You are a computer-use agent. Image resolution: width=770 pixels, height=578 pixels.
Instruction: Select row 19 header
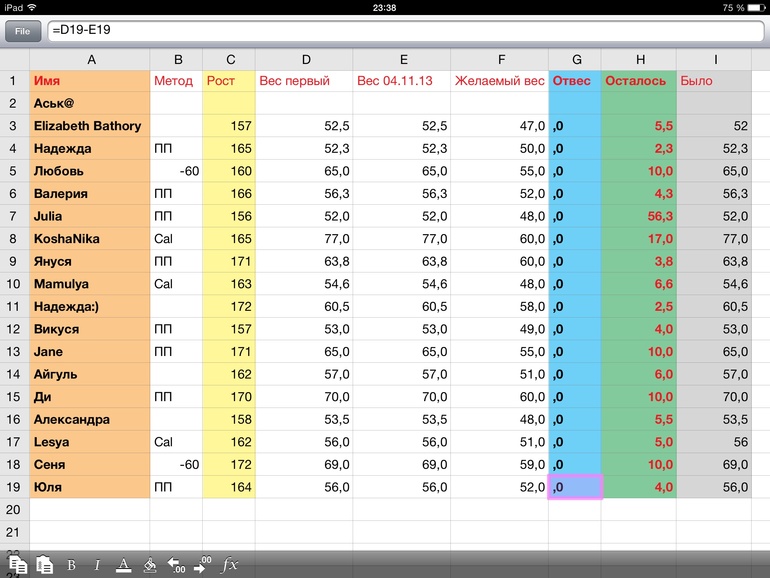click(x=14, y=487)
